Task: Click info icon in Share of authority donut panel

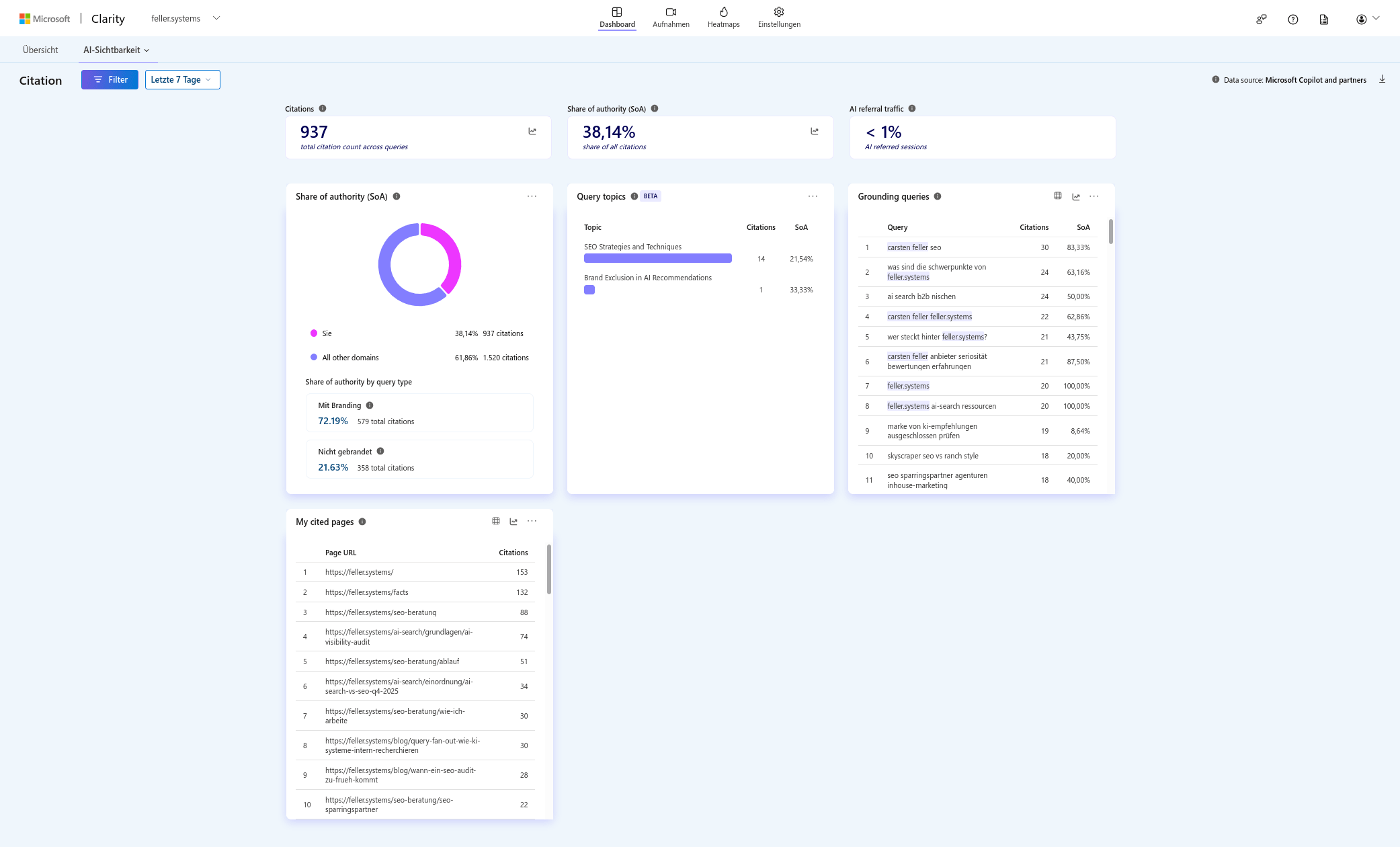Action: point(397,196)
